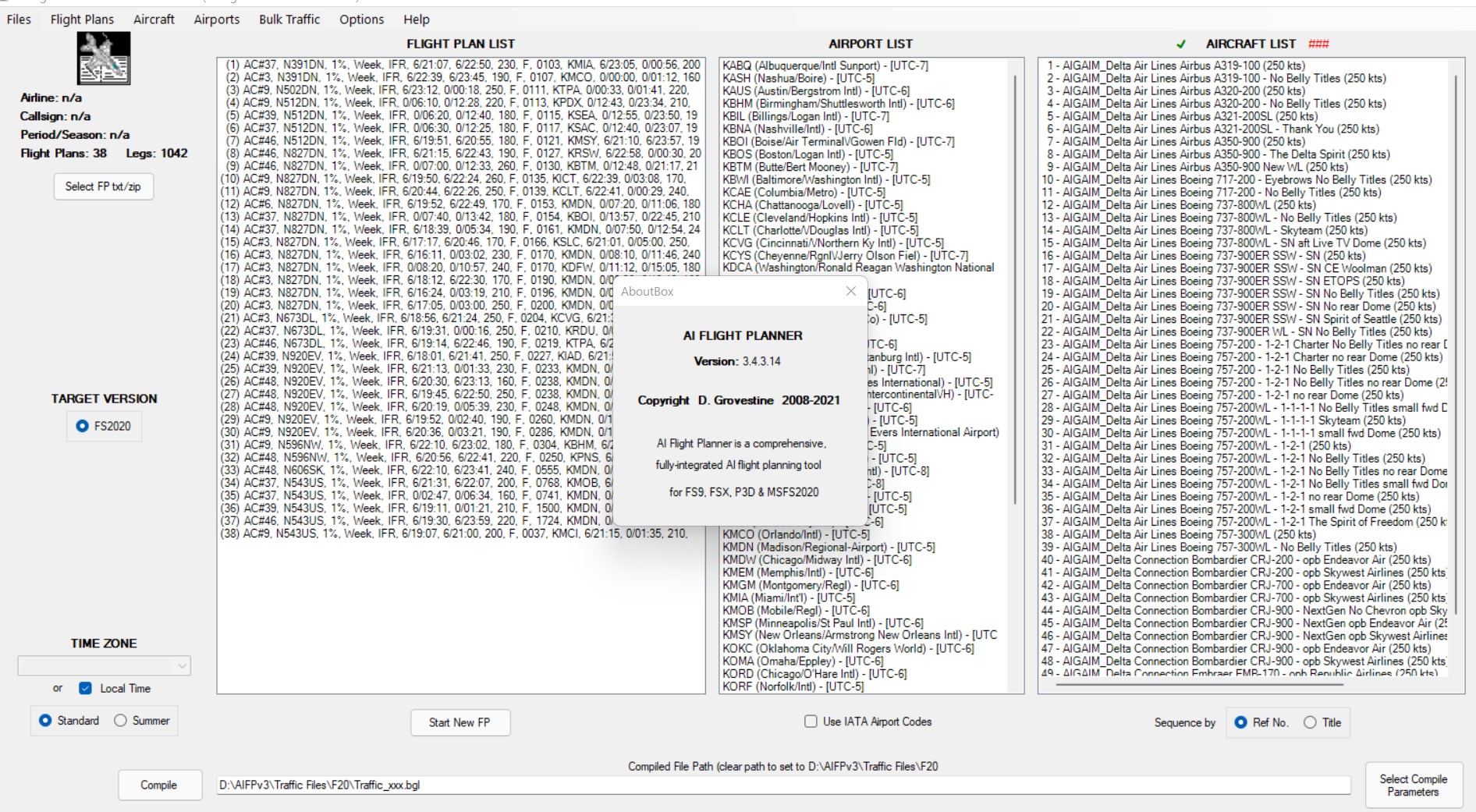Select flight plan (33) AC#48, N606SK
The width and height of the screenshot is (1476, 812).
[418, 470]
